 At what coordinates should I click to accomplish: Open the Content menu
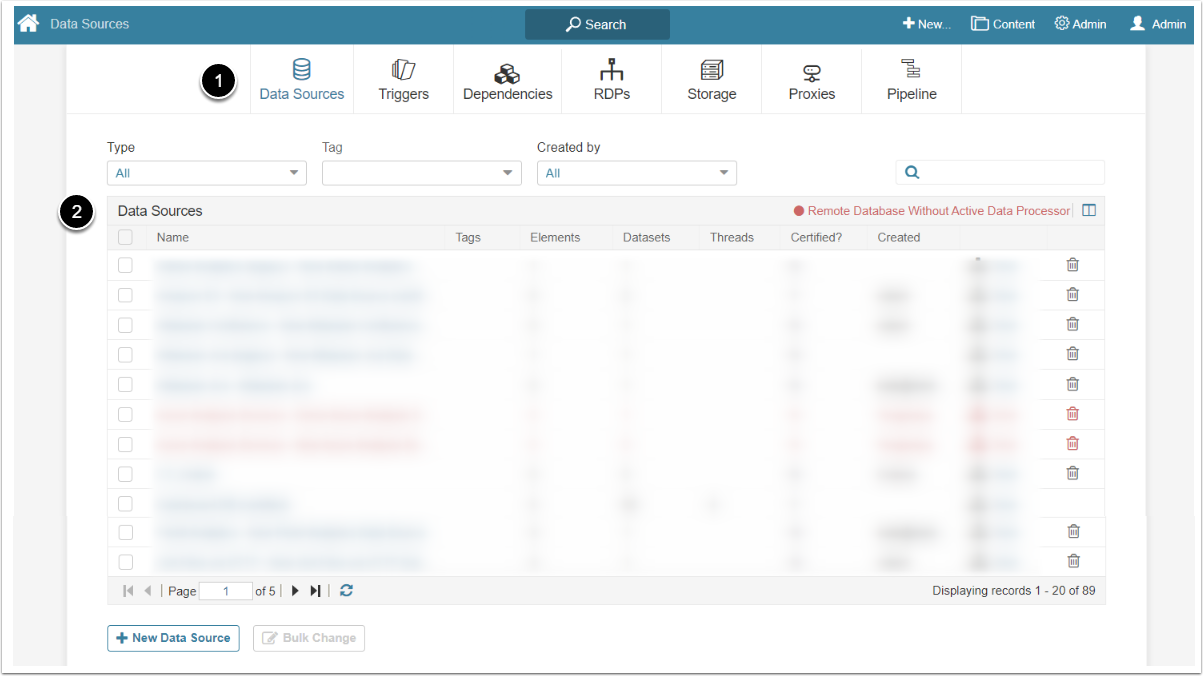[1003, 24]
